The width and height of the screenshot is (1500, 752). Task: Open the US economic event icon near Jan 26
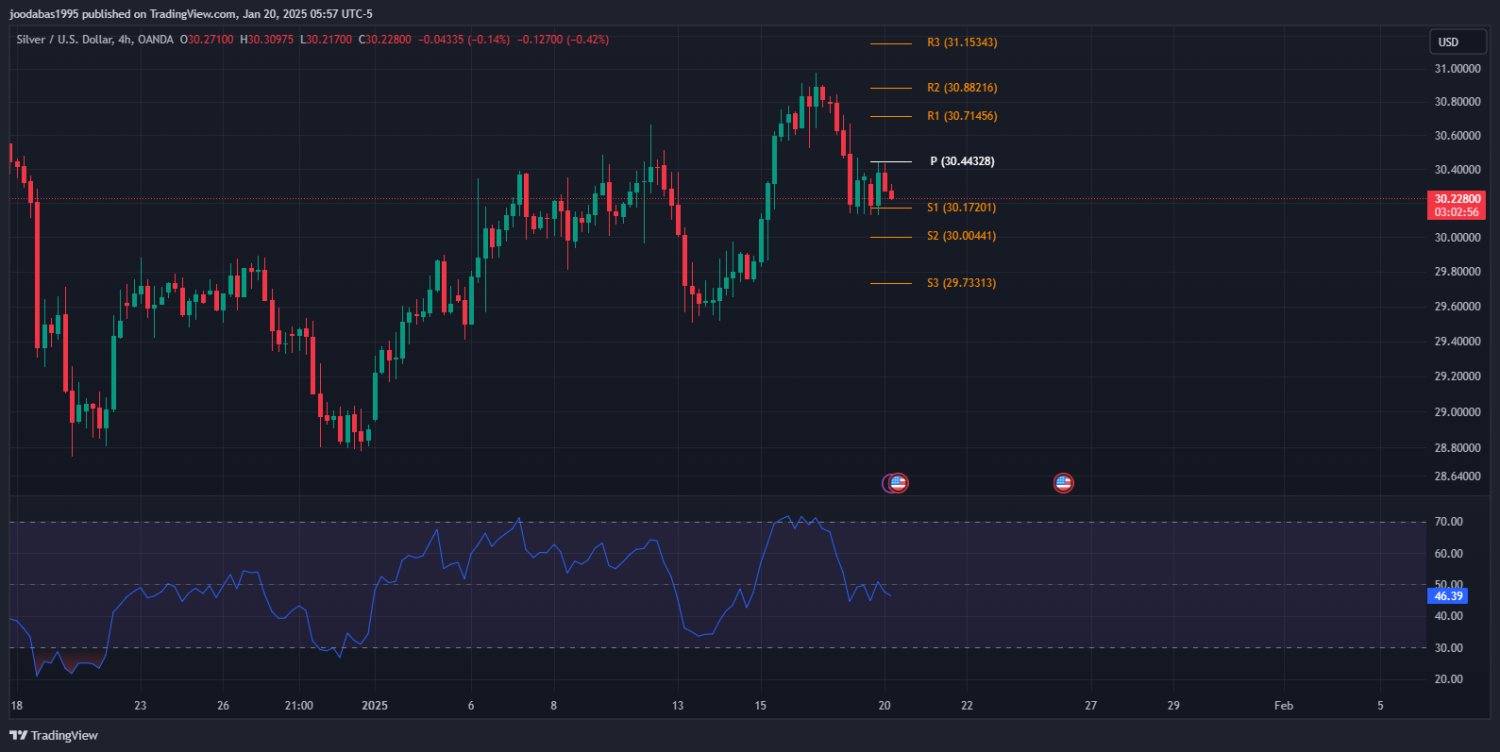pyautogui.click(x=1063, y=483)
